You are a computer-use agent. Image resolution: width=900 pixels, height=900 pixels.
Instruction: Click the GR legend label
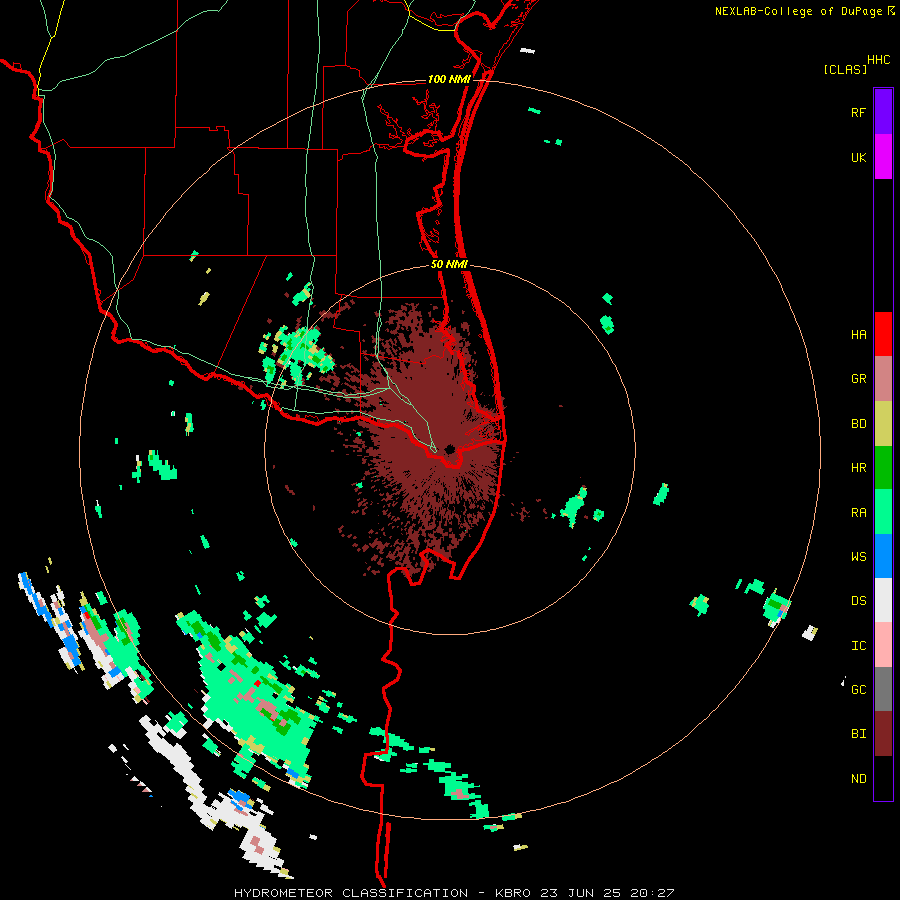tap(858, 379)
